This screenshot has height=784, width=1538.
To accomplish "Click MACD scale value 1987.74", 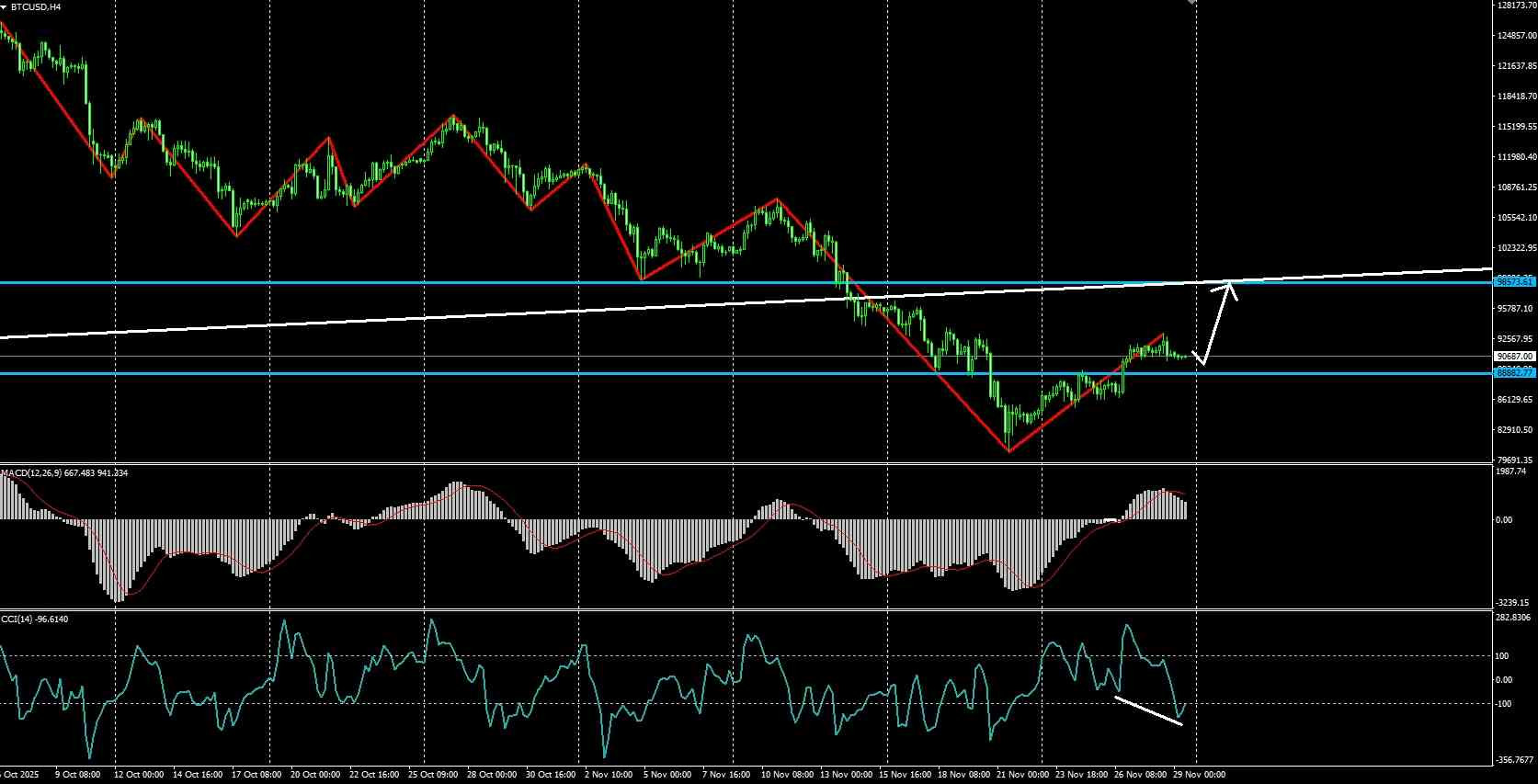I will coord(1510,471).
